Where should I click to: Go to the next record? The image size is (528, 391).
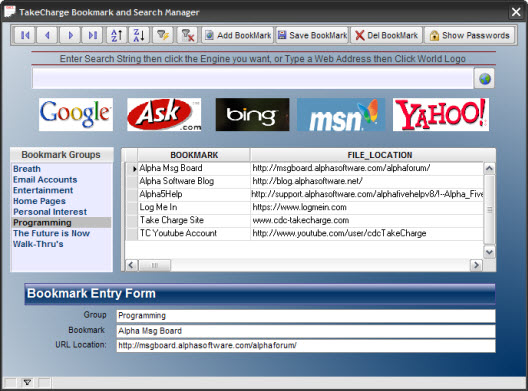pos(70,35)
